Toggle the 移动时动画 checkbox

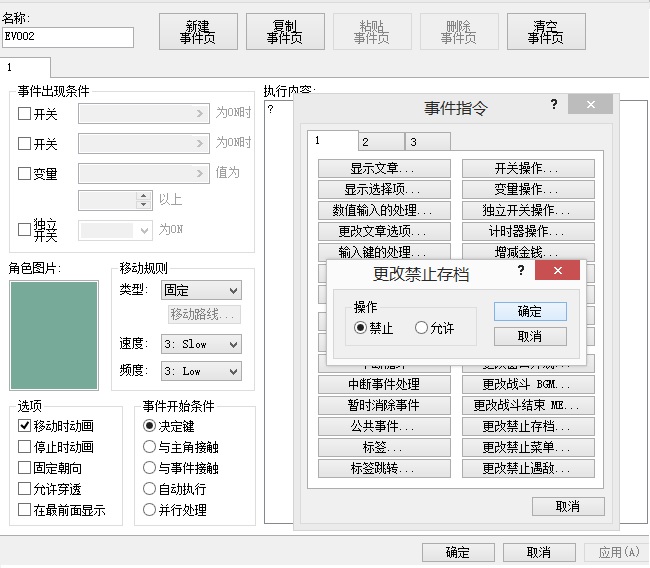click(x=24, y=425)
